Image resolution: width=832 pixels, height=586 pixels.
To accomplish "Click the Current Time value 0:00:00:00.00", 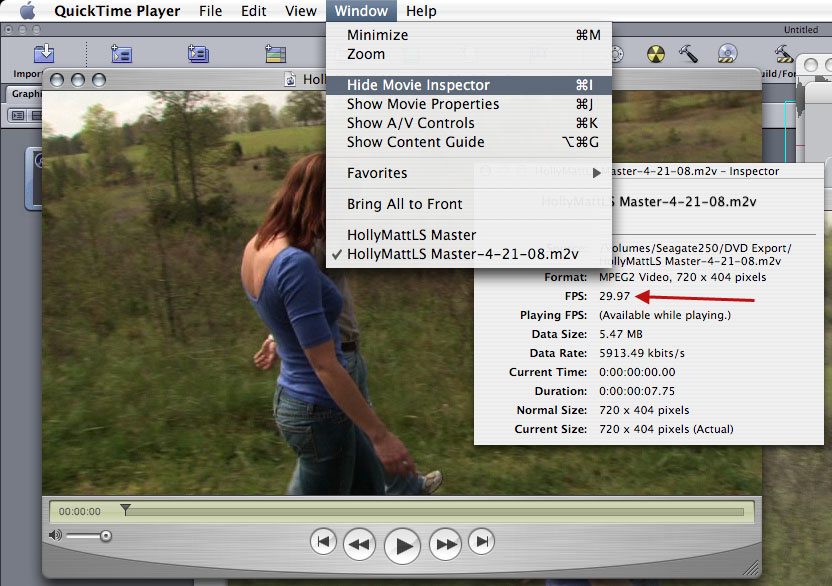I will [637, 372].
